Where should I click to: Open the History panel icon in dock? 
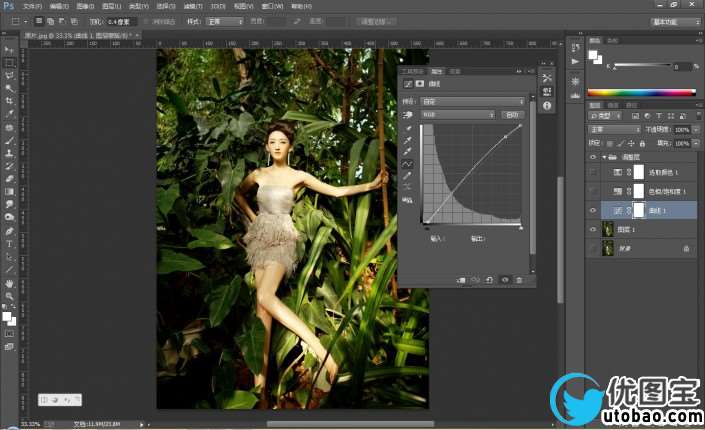(x=575, y=48)
